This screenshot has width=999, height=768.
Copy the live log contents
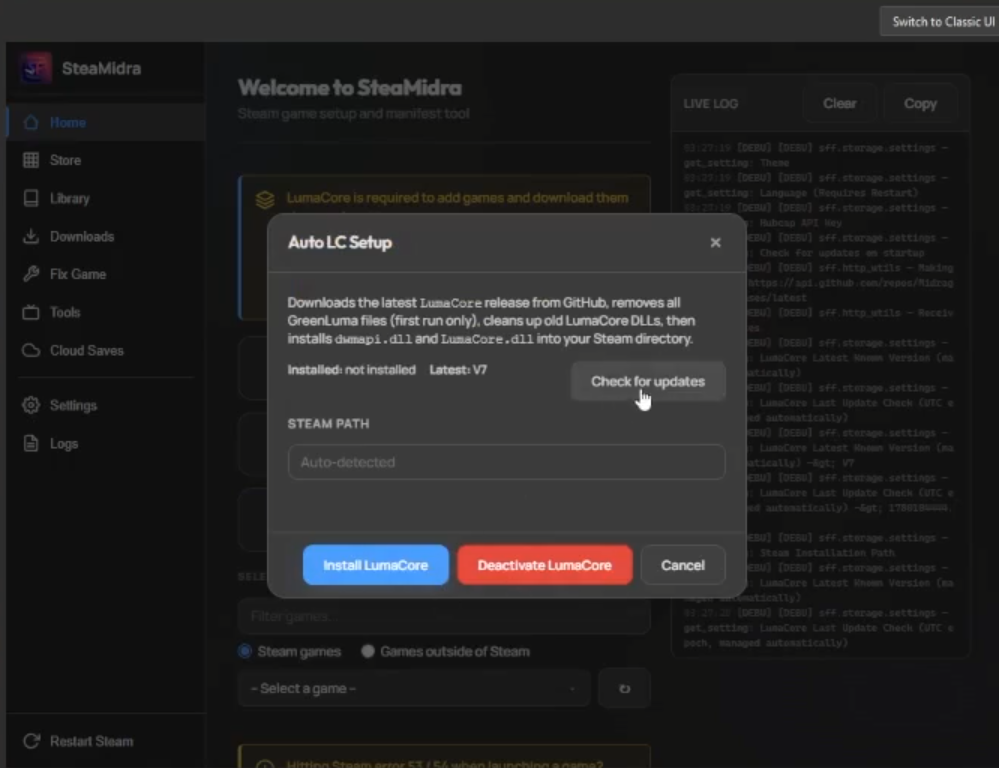point(920,103)
